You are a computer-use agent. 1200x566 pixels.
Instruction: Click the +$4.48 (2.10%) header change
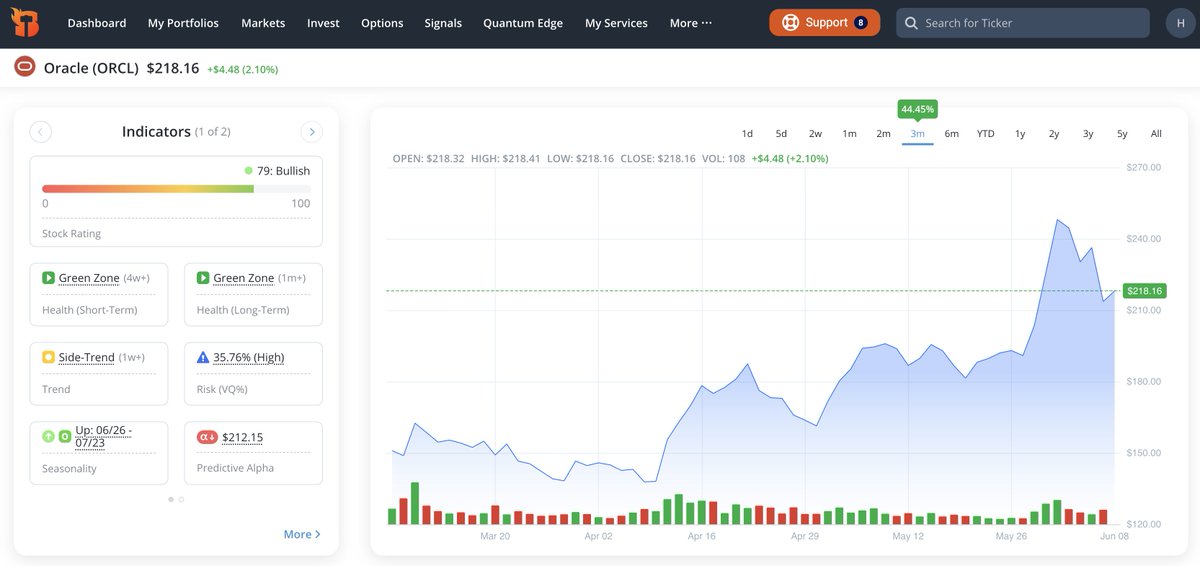click(243, 69)
